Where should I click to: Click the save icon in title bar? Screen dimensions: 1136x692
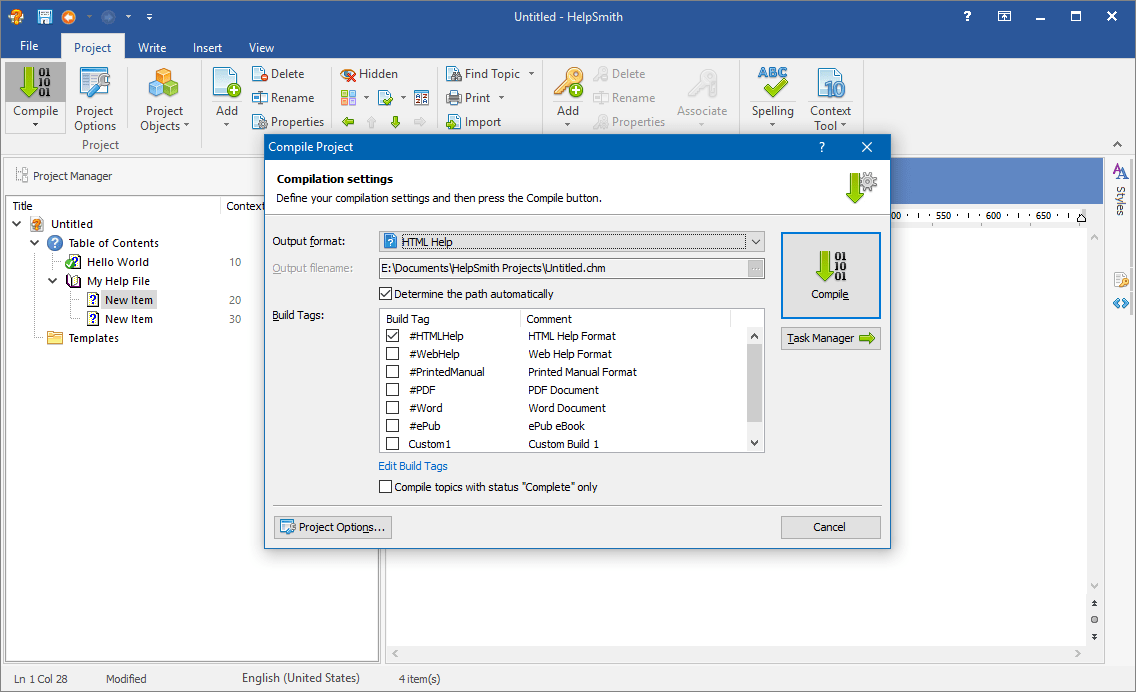[x=45, y=16]
